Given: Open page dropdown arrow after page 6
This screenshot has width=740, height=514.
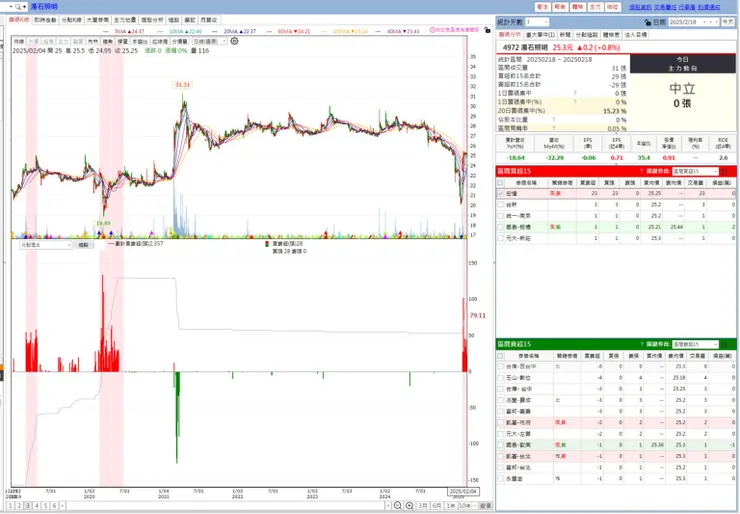Looking at the screenshot, I should [63, 506].
